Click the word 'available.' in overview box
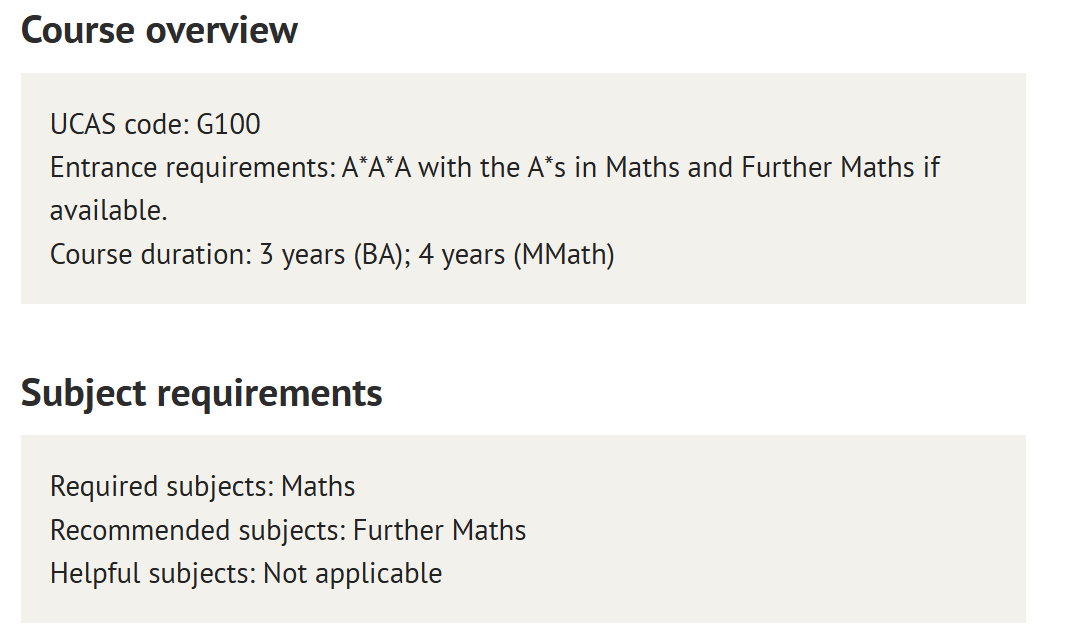Screen dimensions: 1071x641 pos(109,211)
